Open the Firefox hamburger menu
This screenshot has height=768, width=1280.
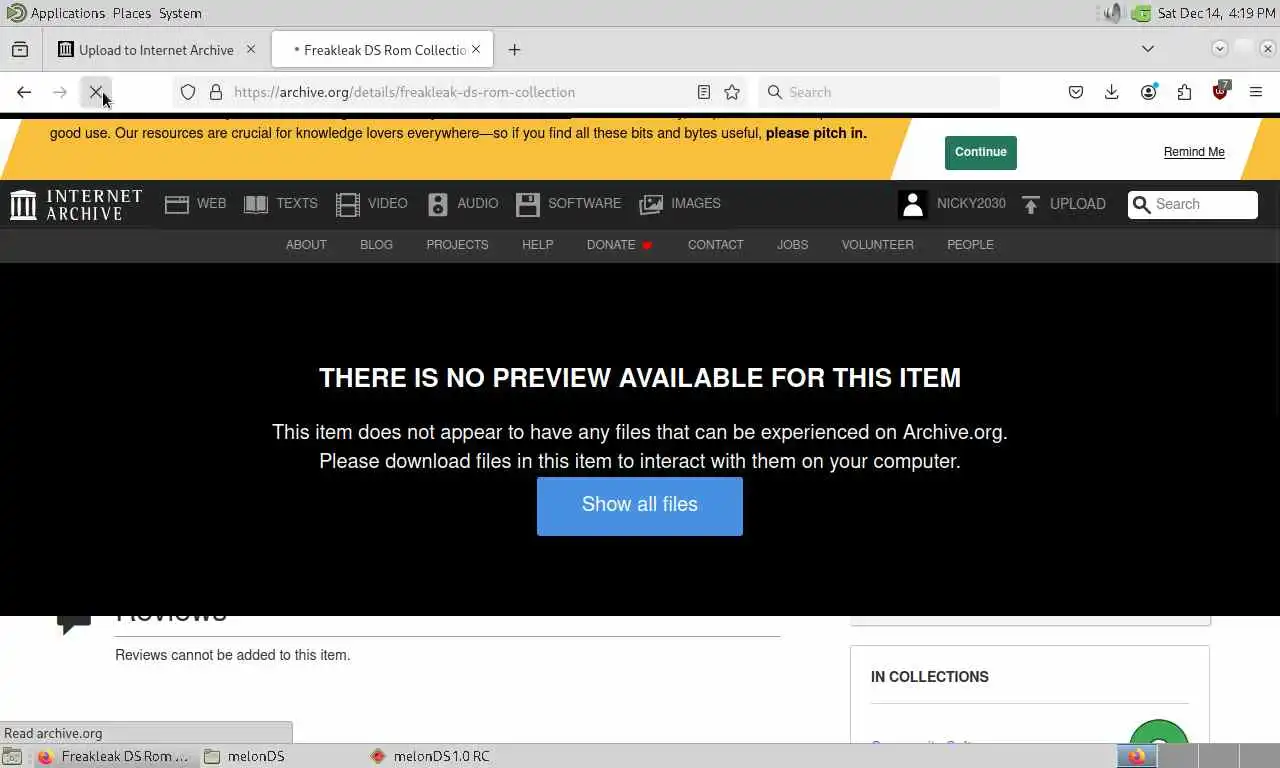click(1256, 92)
